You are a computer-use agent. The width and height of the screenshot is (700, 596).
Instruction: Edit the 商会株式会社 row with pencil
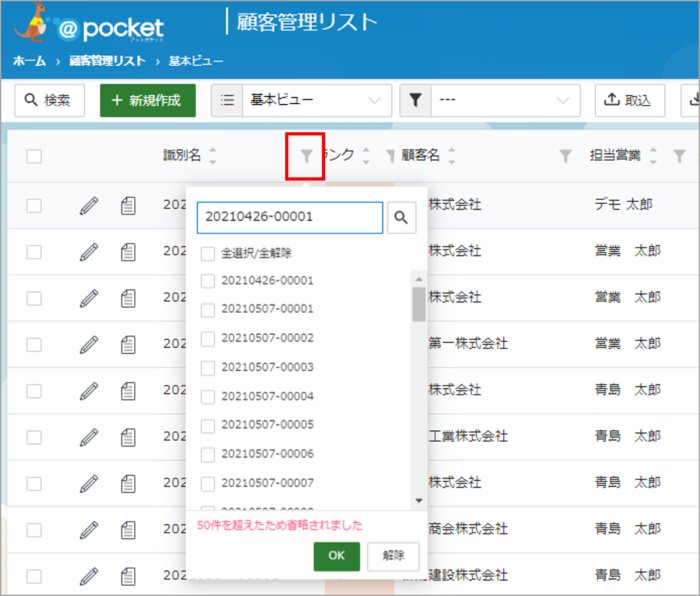(89, 530)
